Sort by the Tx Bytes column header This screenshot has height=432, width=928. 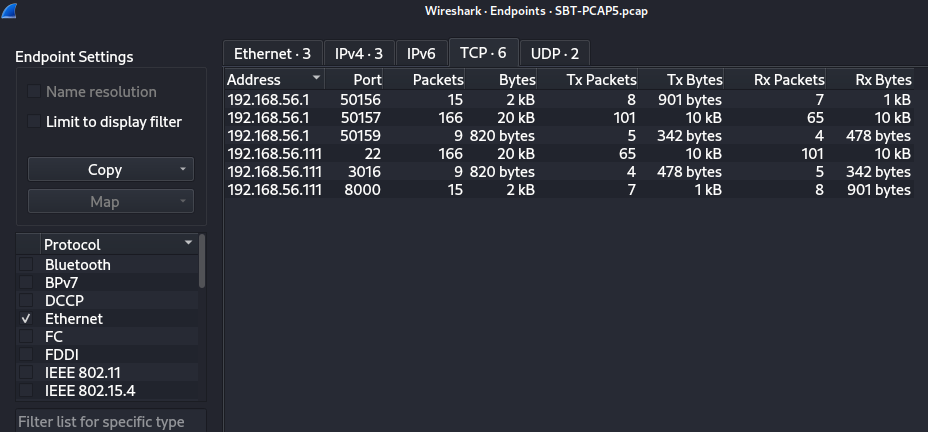(x=681, y=79)
